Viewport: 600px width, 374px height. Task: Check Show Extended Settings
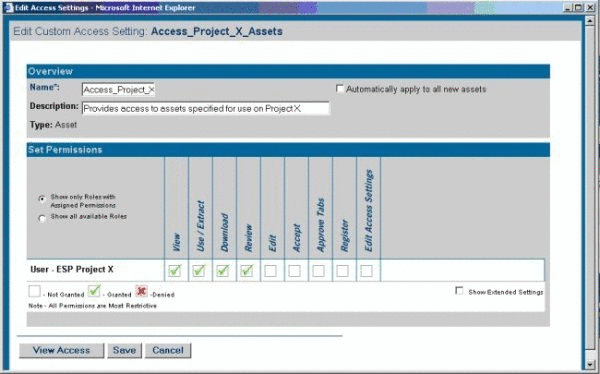(x=459, y=291)
